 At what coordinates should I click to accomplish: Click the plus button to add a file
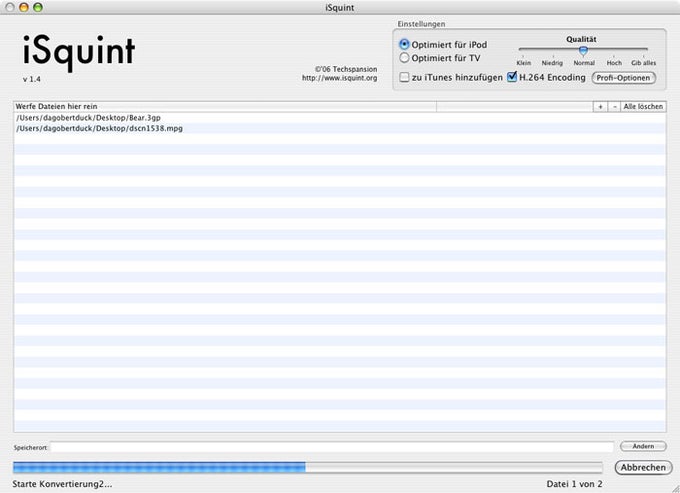600,107
